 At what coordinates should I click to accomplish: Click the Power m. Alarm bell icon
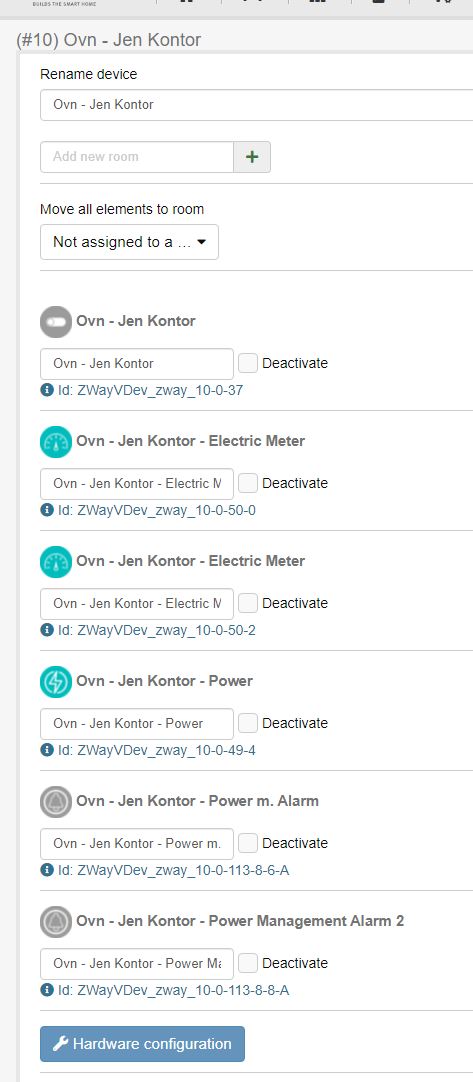point(56,802)
